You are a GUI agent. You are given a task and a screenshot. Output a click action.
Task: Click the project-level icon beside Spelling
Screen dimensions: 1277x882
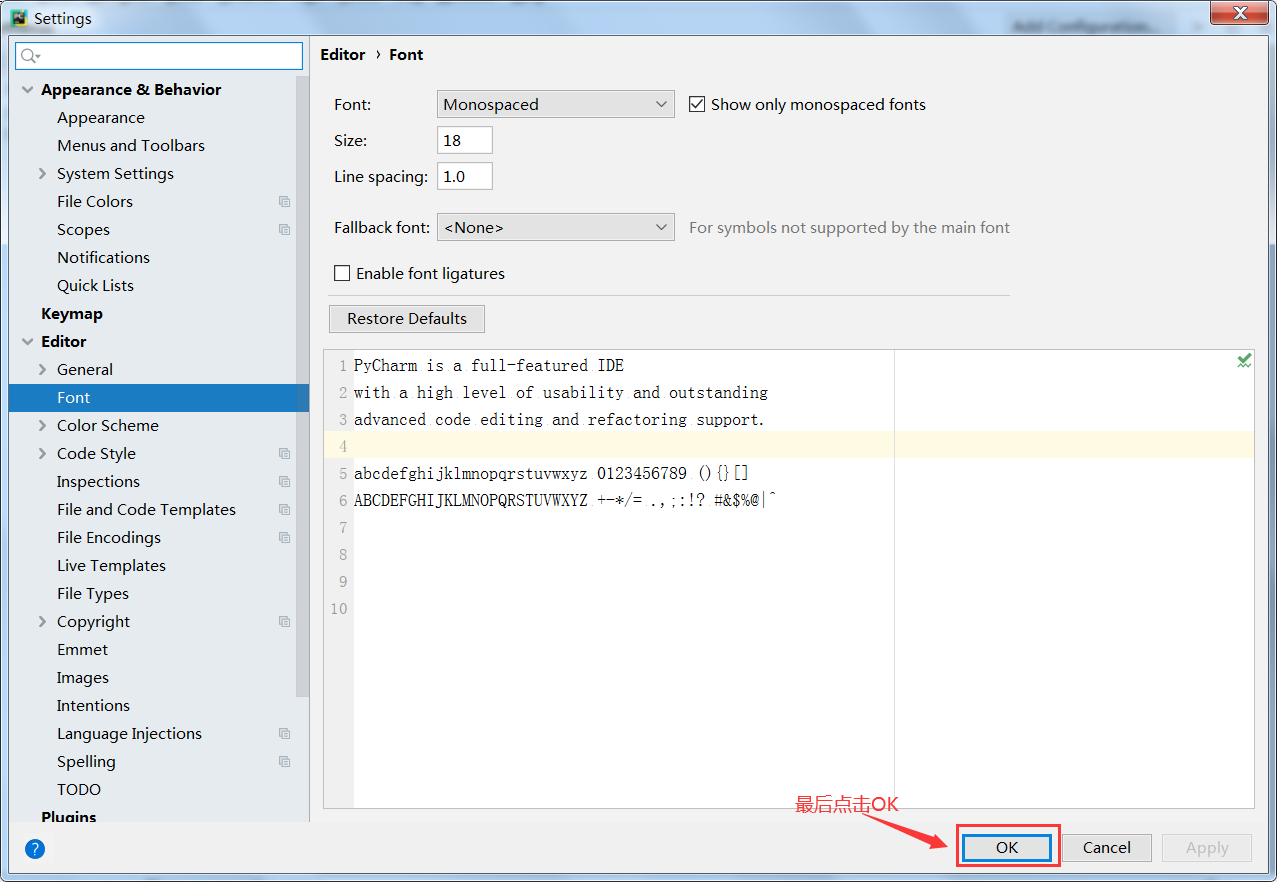[x=285, y=761]
